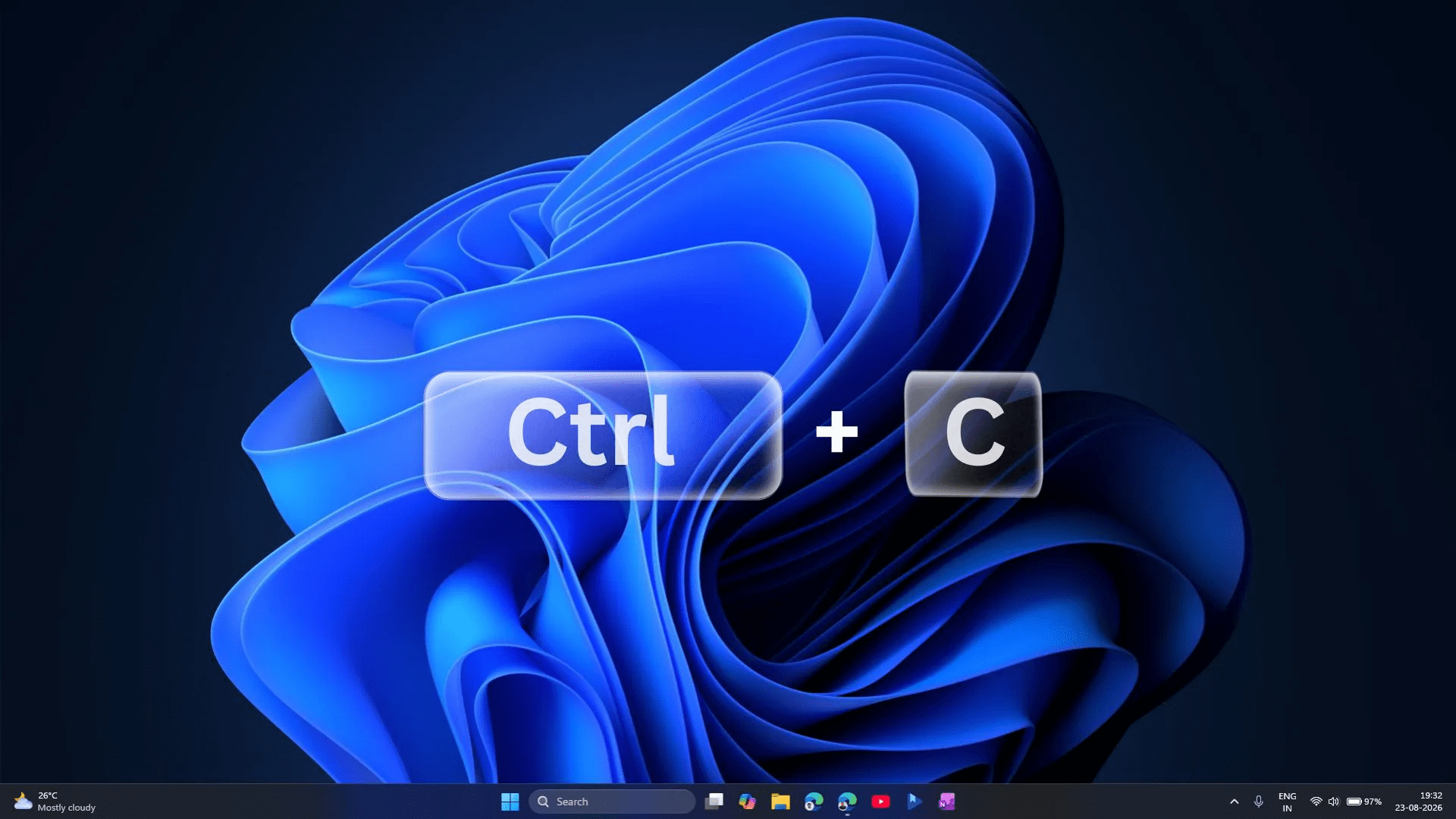This screenshot has height=819, width=1456.
Task: Launch the Copilot app from the taskbar
Action: (x=747, y=802)
